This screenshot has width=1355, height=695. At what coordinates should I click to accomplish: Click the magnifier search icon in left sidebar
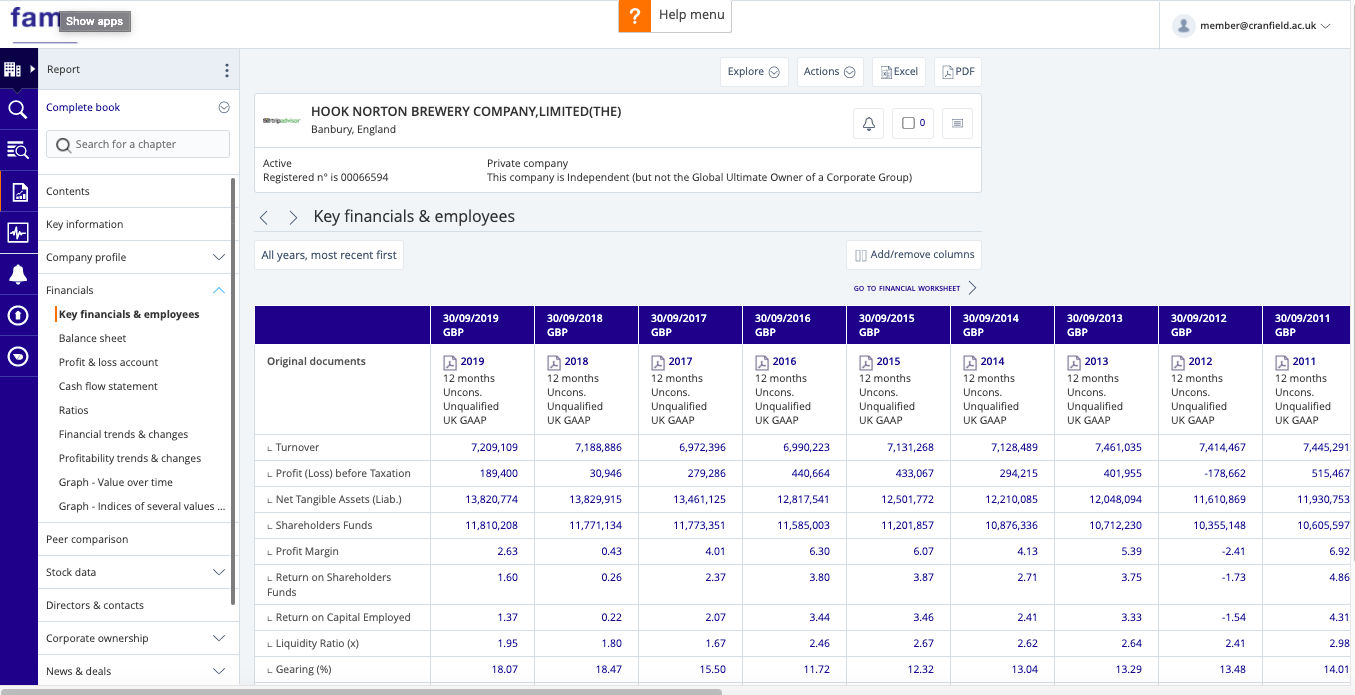[18, 109]
